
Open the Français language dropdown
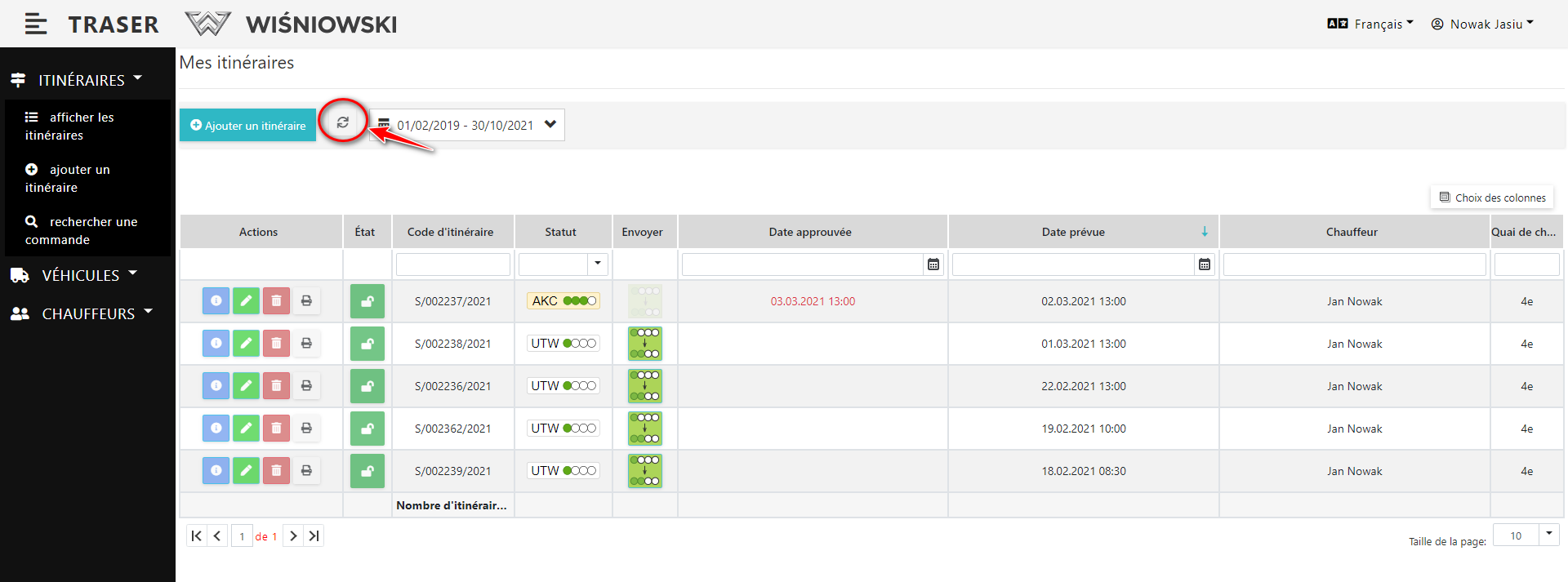click(1370, 24)
